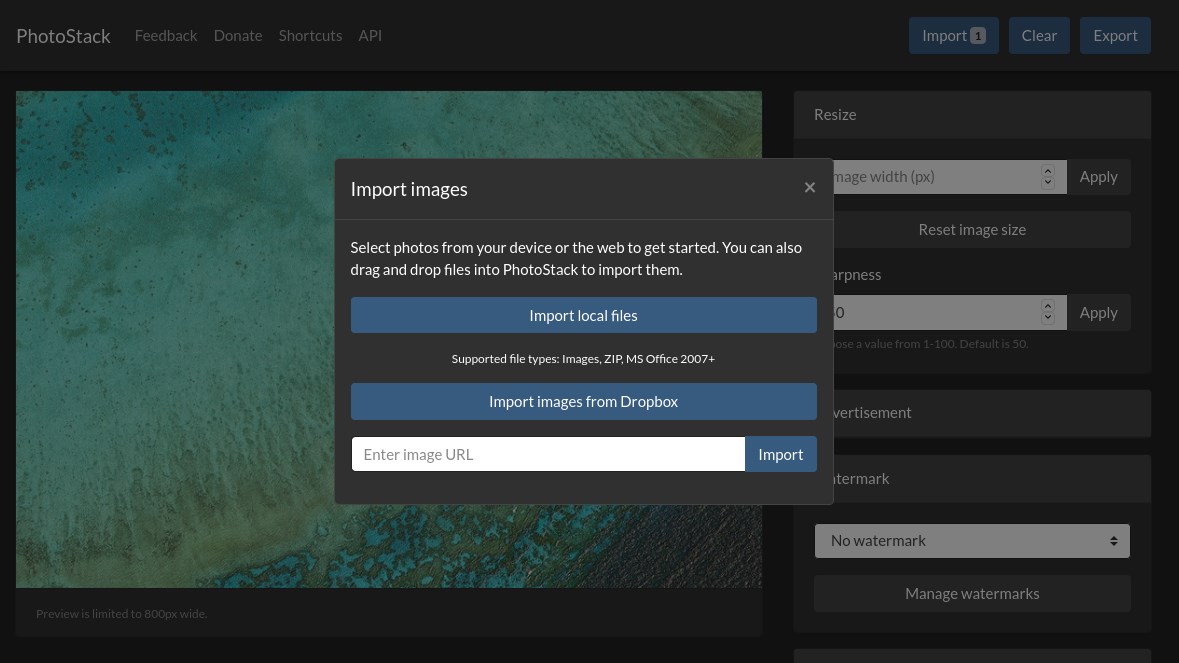Open the Shortcuts menu link

coord(311,35)
